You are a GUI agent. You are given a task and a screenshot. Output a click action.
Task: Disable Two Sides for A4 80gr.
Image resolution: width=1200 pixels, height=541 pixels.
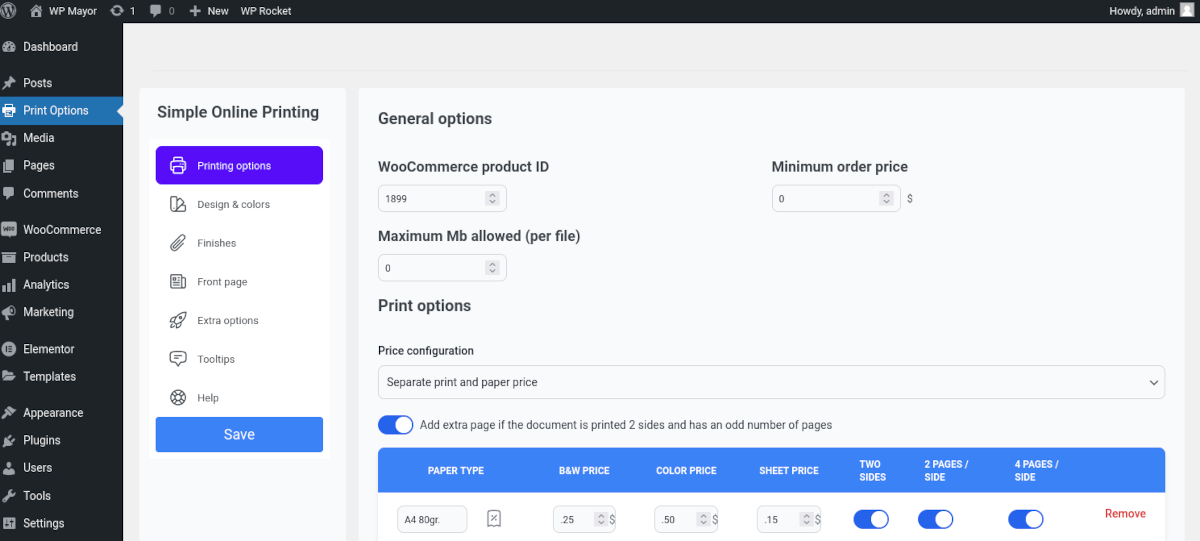871,519
